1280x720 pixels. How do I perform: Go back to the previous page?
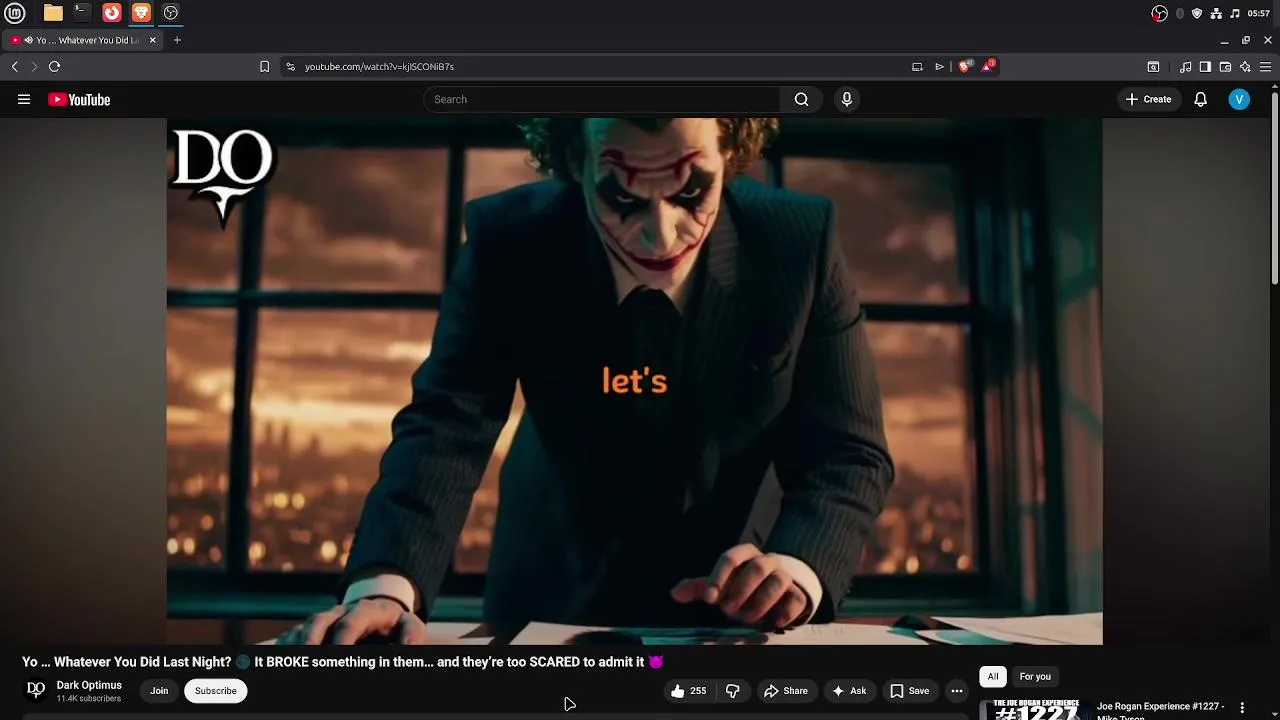(15, 67)
